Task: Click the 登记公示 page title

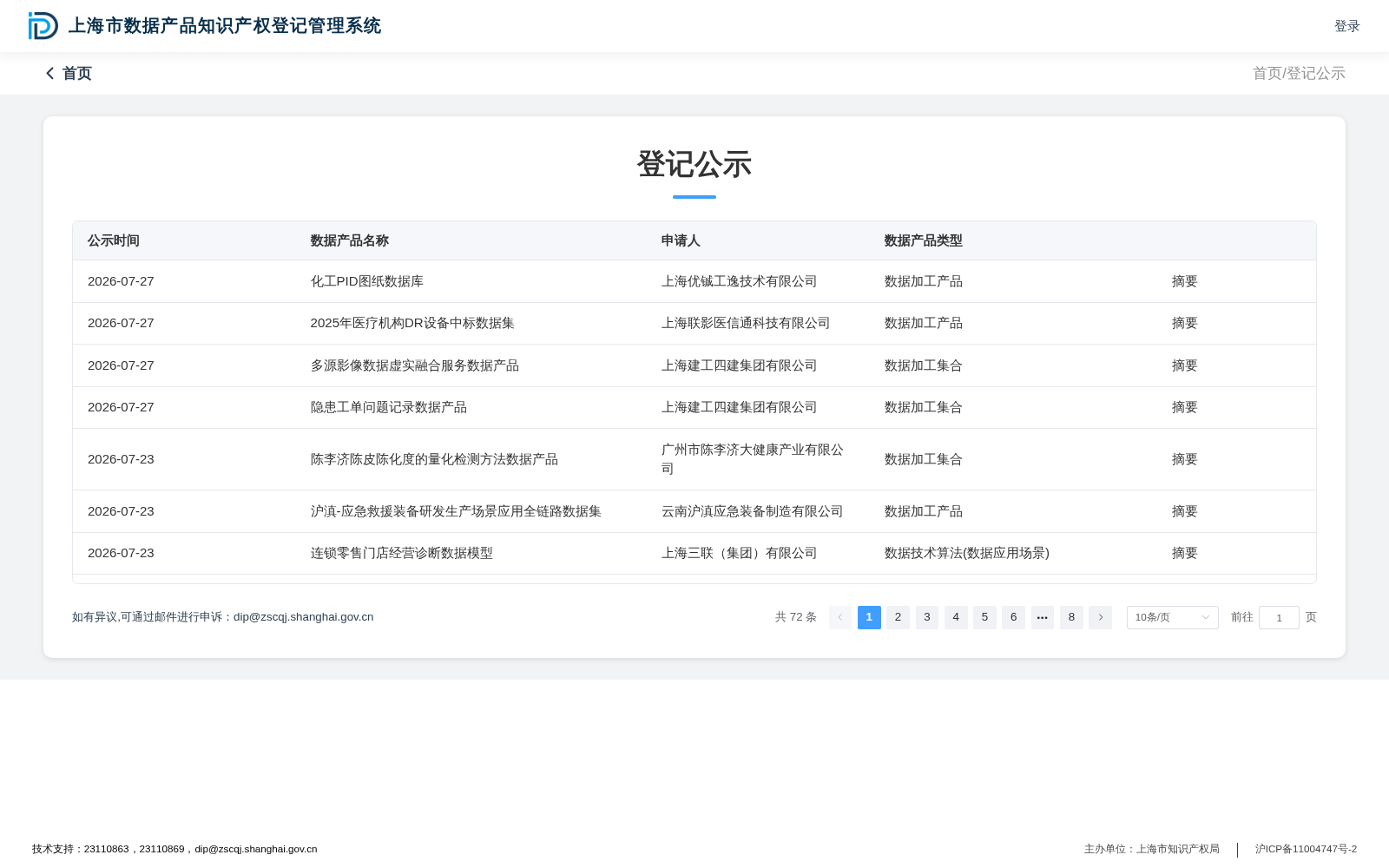Action: [694, 164]
